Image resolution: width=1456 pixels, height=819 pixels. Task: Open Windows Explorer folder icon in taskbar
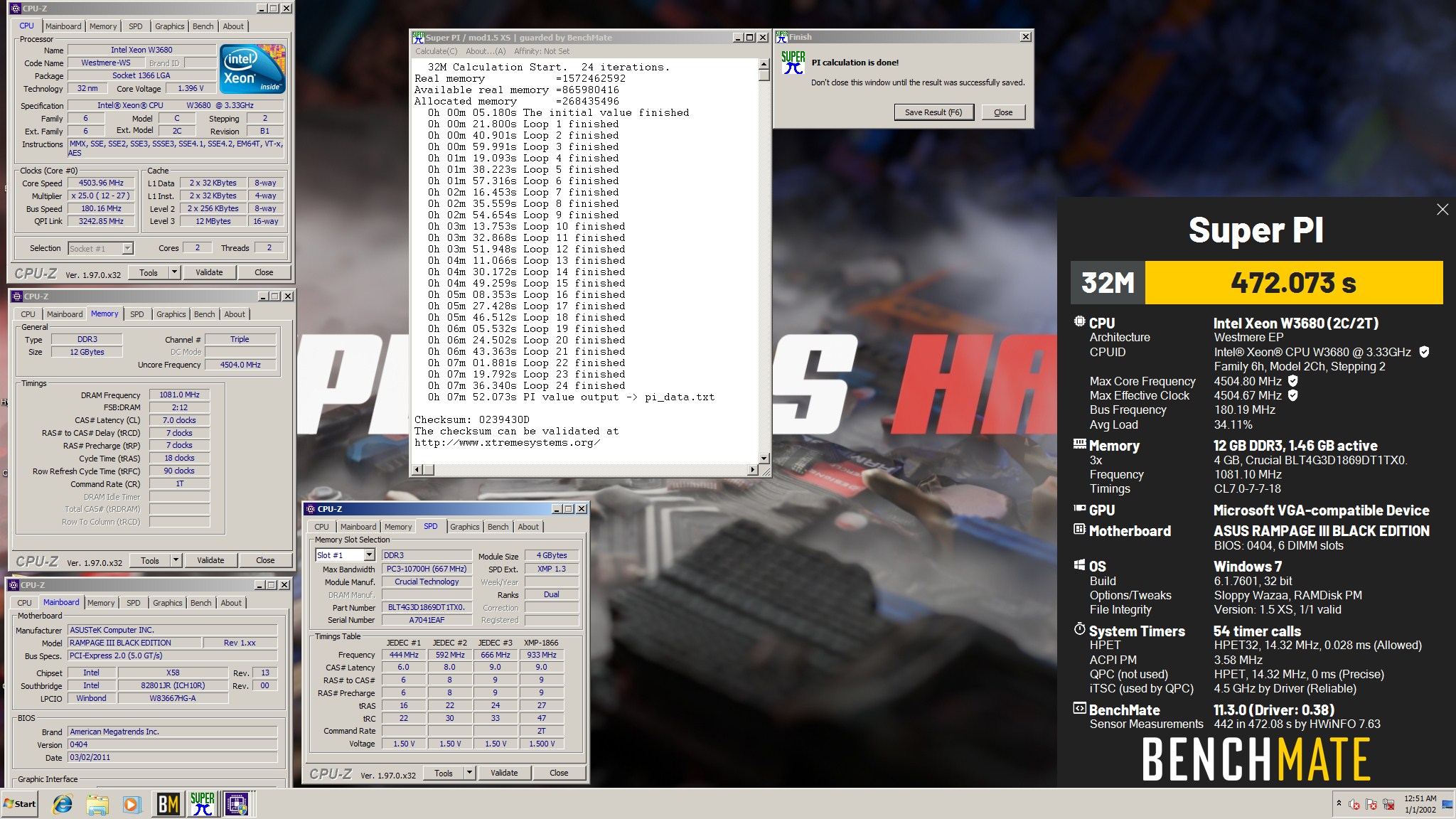[x=97, y=804]
